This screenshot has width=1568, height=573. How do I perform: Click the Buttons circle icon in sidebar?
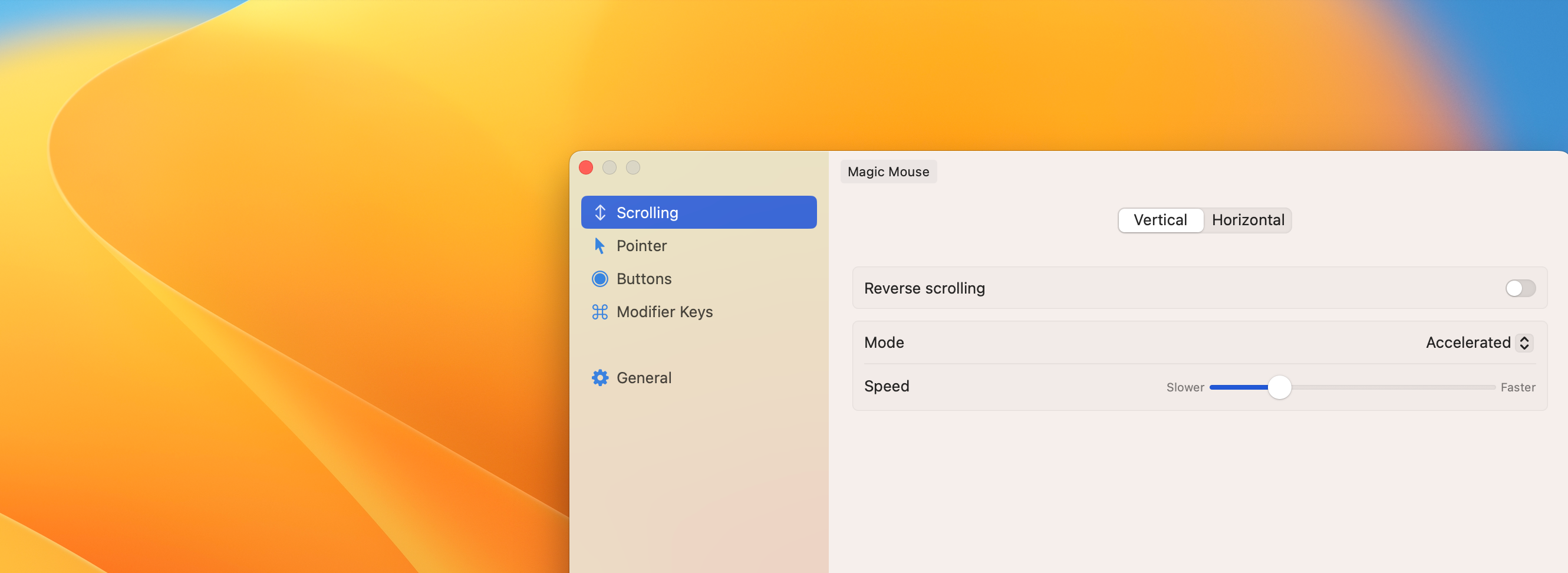tap(599, 278)
